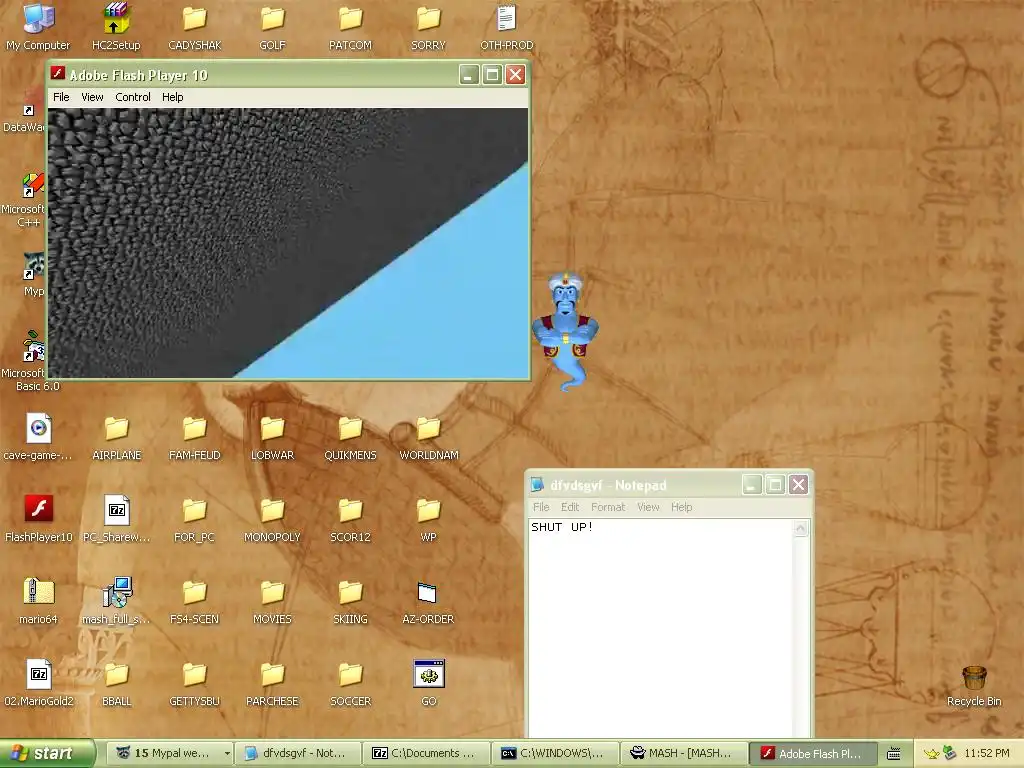Switch to C:\WINDOWS command prompt taskbar button
The image size is (1024, 768).
(554, 754)
